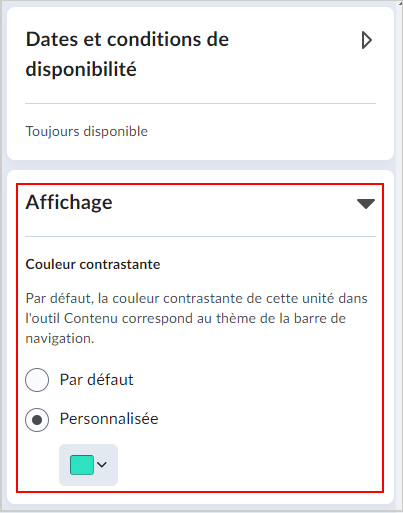Click the teal green color swatch

click(x=82, y=465)
